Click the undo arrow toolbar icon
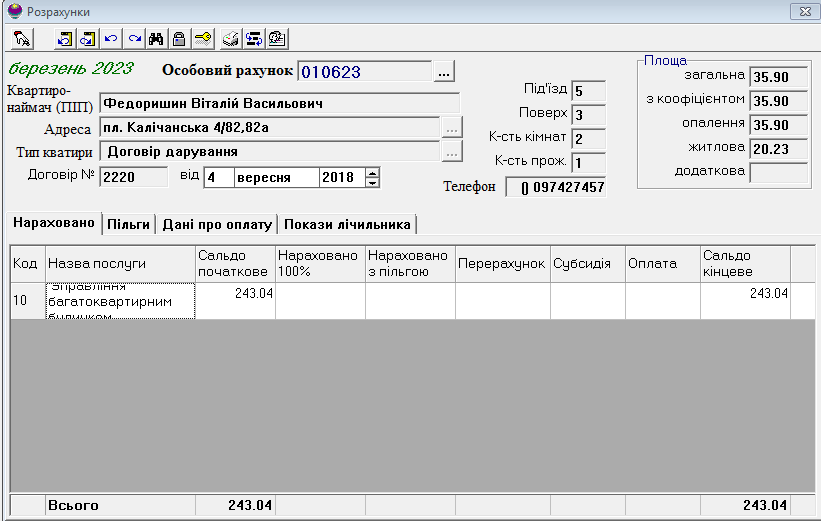Viewport: 821px width, 521px height. (110, 39)
